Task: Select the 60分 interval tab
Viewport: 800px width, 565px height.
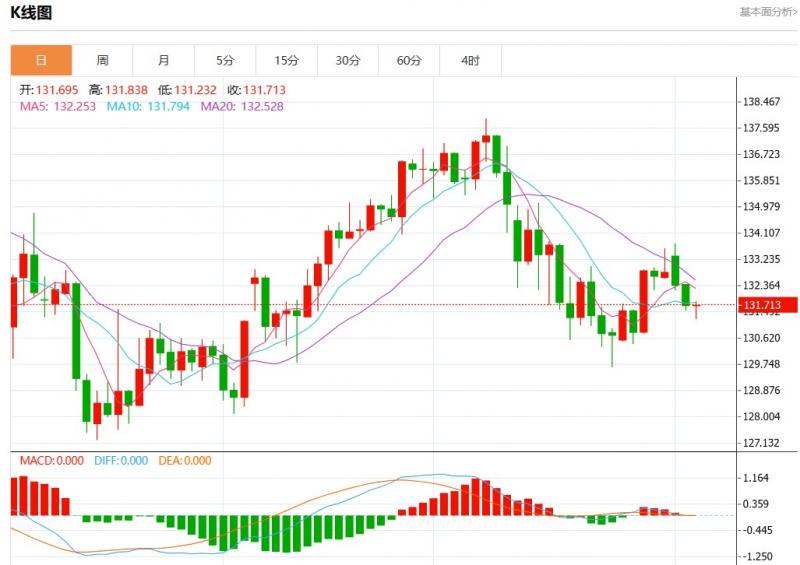Action: (409, 60)
